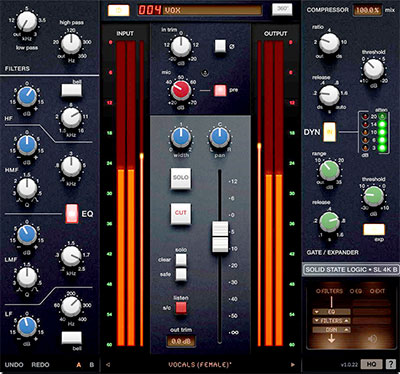The image size is (400, 374).
Task: Click the gate threshold green knob
Action: tap(374, 196)
